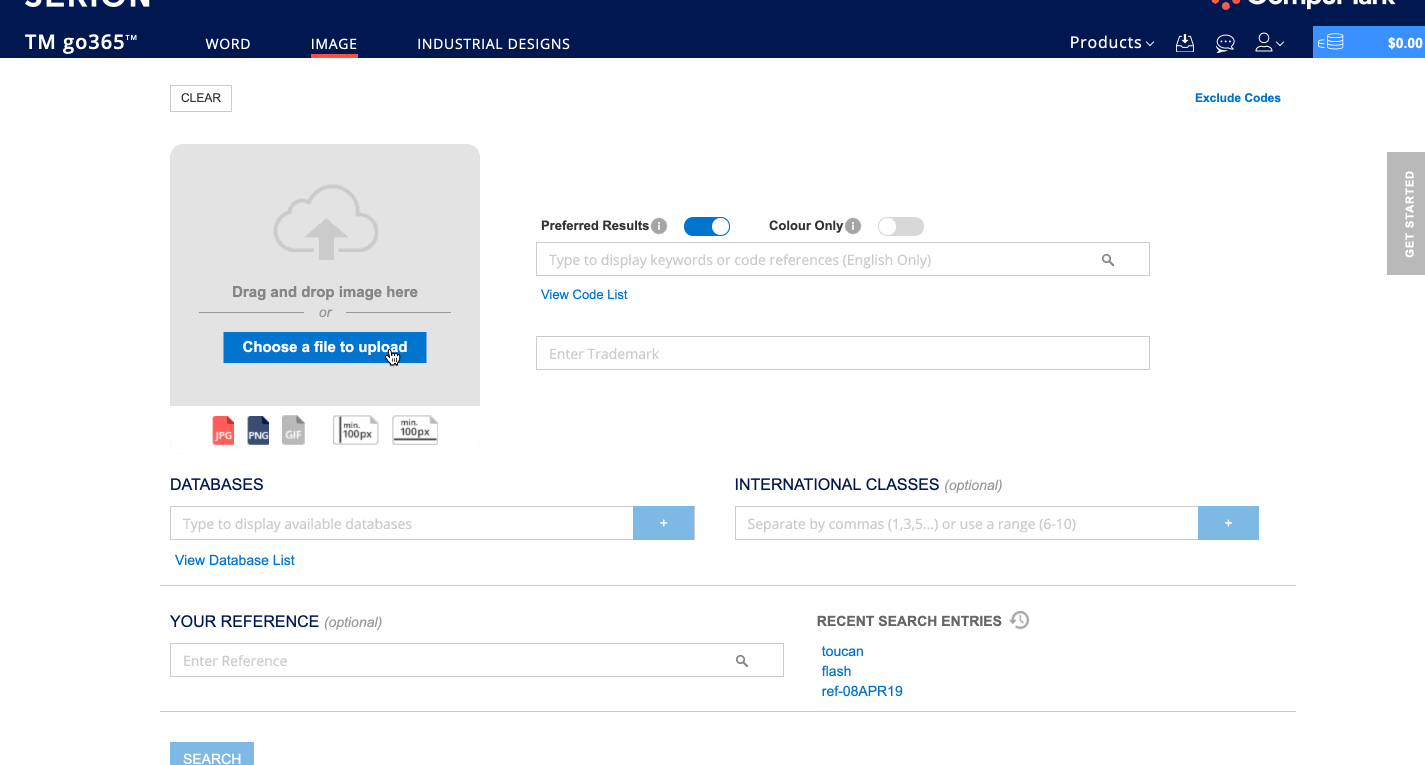Switch to the WORD tab
Image resolution: width=1425 pixels, height=765 pixels.
(228, 44)
